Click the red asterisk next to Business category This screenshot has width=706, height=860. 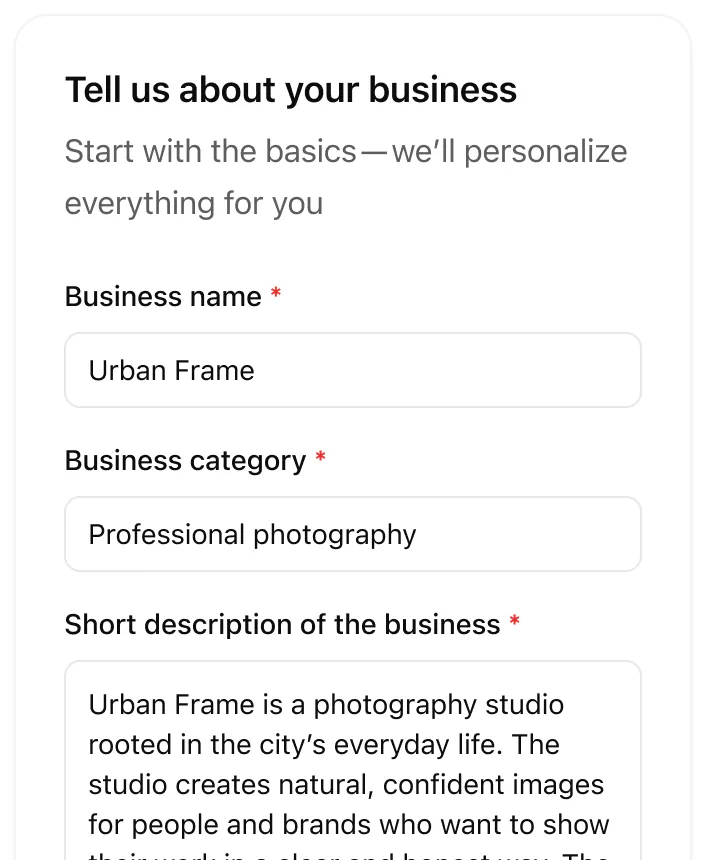coord(320,455)
